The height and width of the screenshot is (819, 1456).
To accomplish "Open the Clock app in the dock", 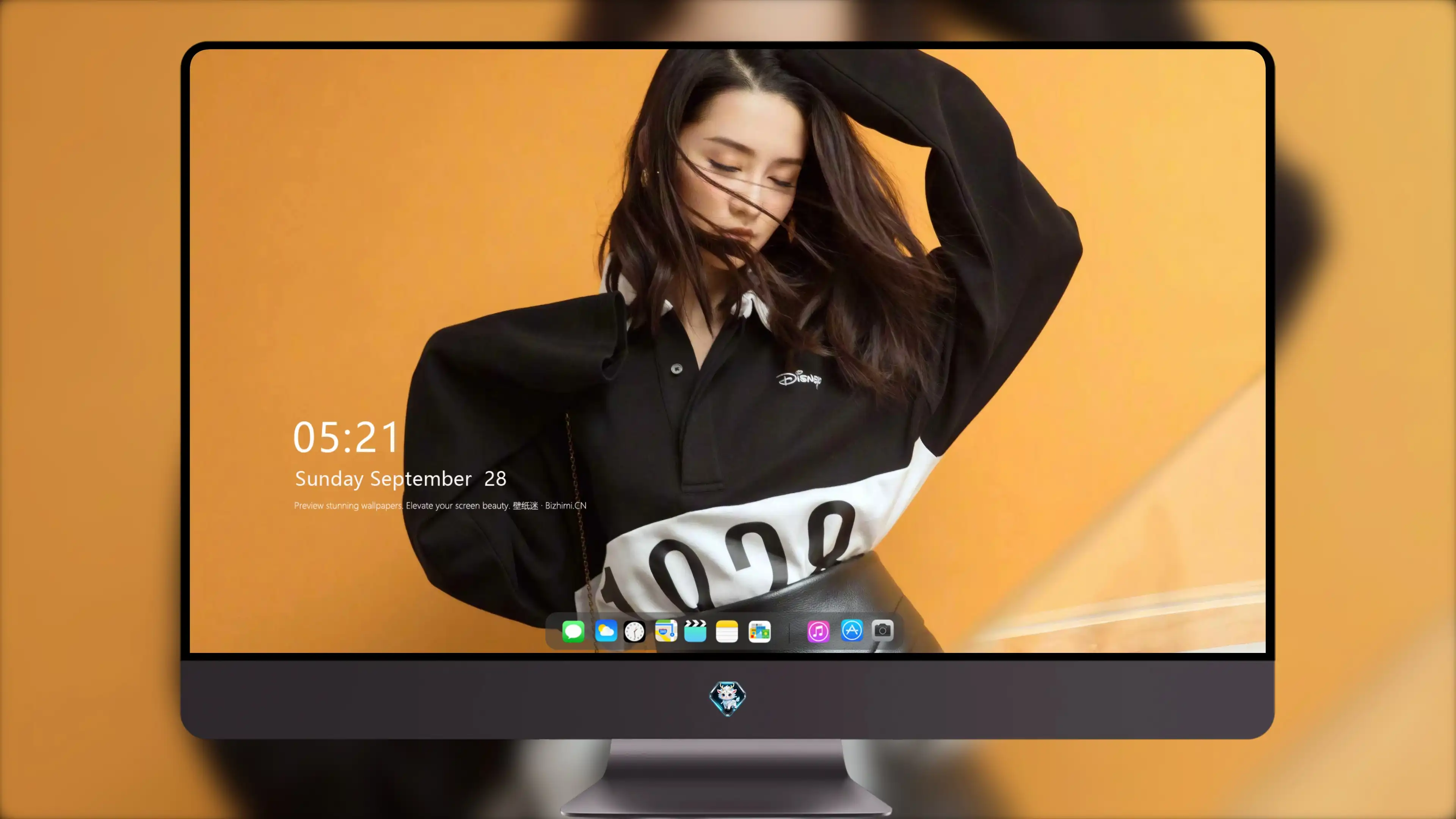I will coord(634,631).
